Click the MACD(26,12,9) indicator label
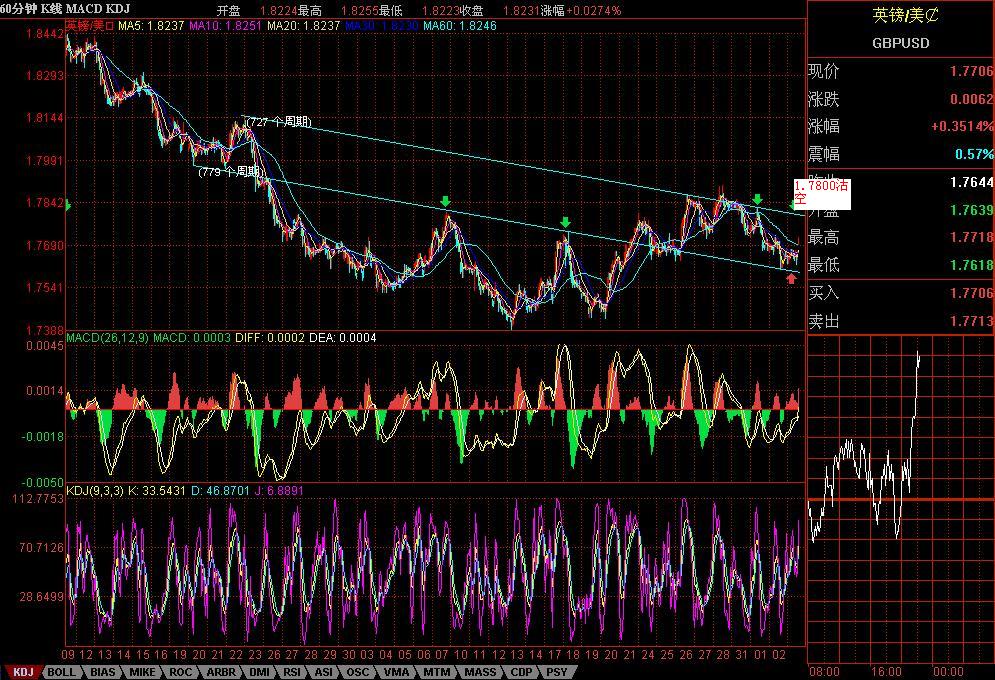This screenshot has width=995, height=680. [106, 338]
